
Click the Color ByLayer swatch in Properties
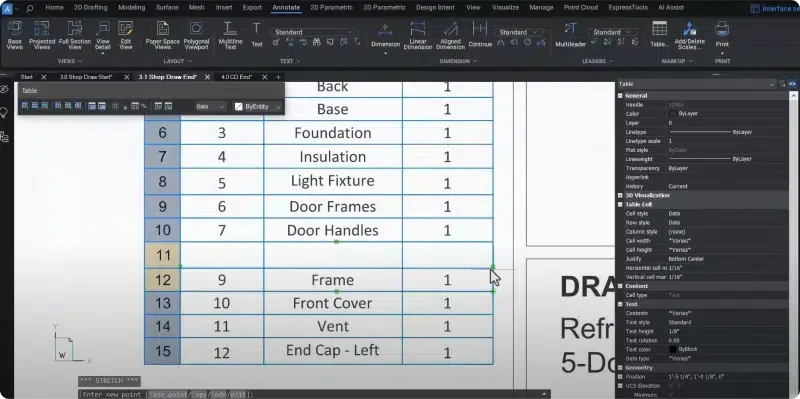[673, 114]
